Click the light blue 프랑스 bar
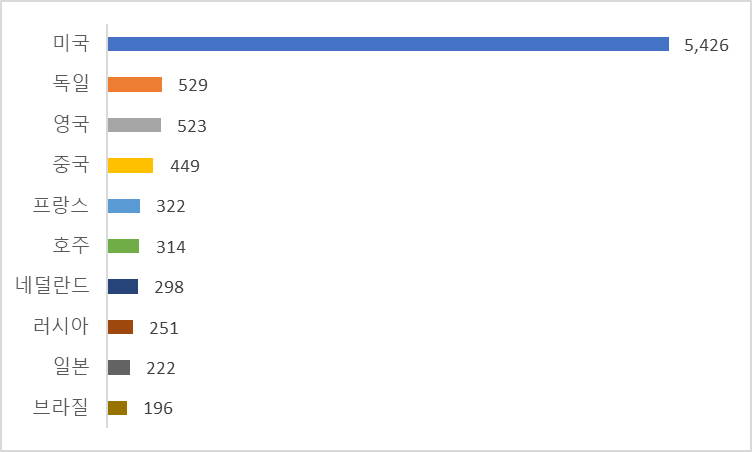 [x=123, y=206]
